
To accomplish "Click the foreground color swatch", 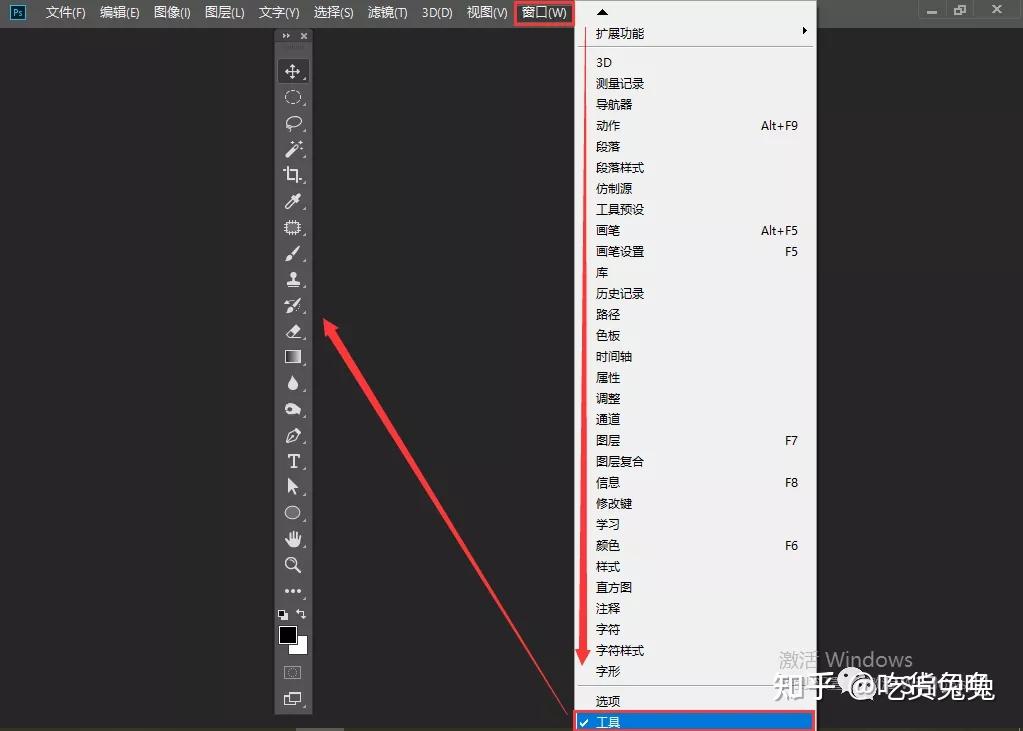I will [288, 634].
